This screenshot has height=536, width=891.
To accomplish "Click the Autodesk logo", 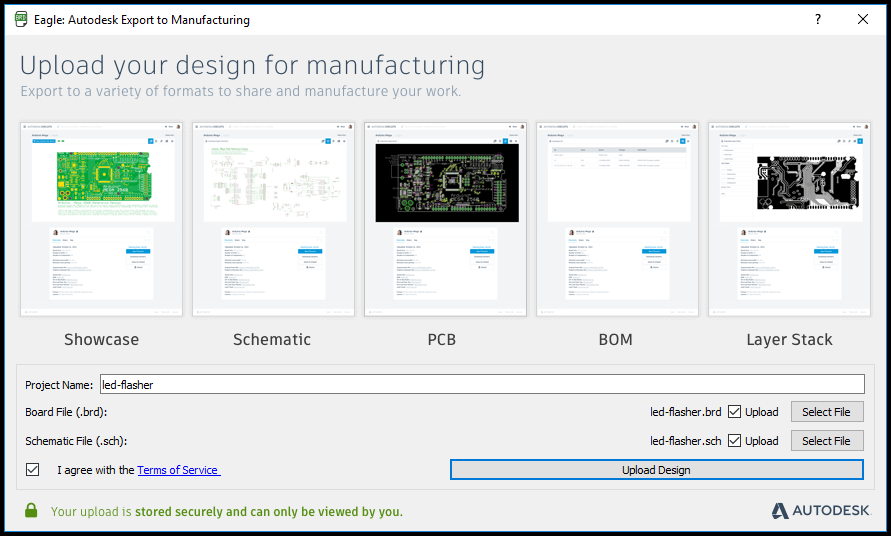I will pyautogui.click(x=821, y=510).
